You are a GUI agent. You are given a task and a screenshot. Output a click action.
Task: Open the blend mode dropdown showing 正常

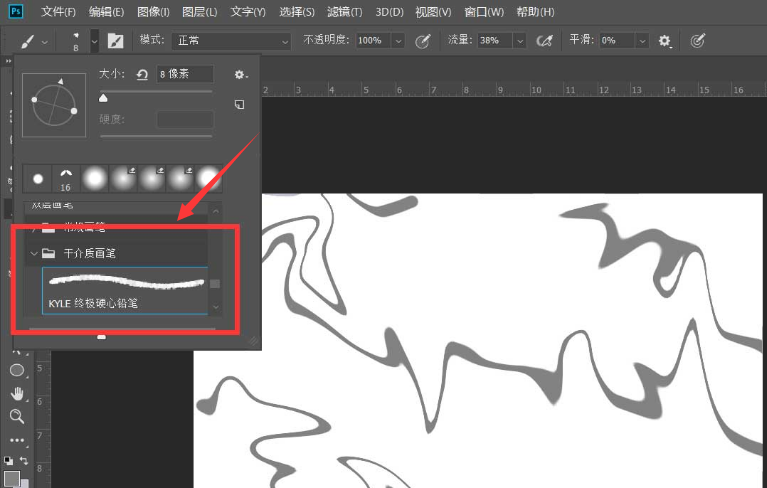pos(229,41)
